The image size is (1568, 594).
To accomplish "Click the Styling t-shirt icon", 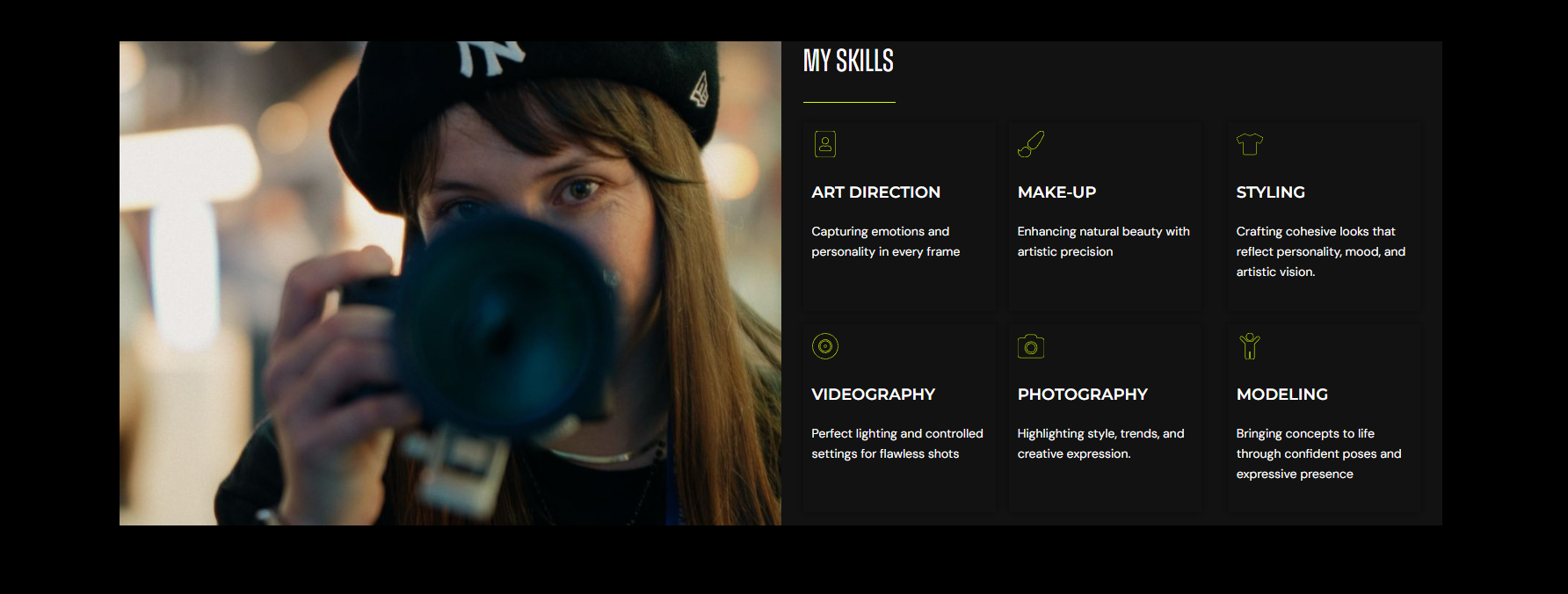I will [x=1249, y=144].
